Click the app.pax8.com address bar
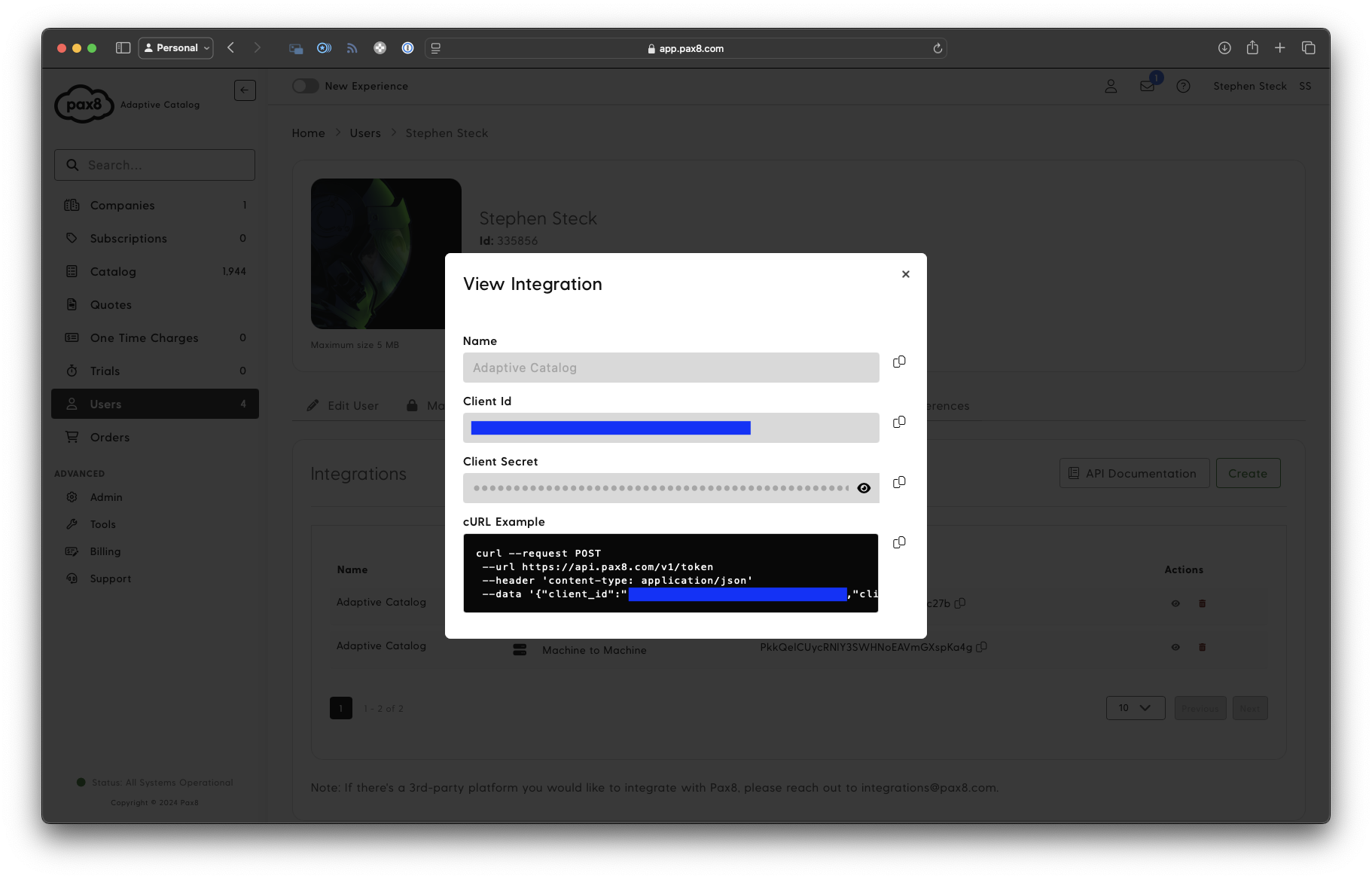The image size is (1372, 879). (x=686, y=48)
